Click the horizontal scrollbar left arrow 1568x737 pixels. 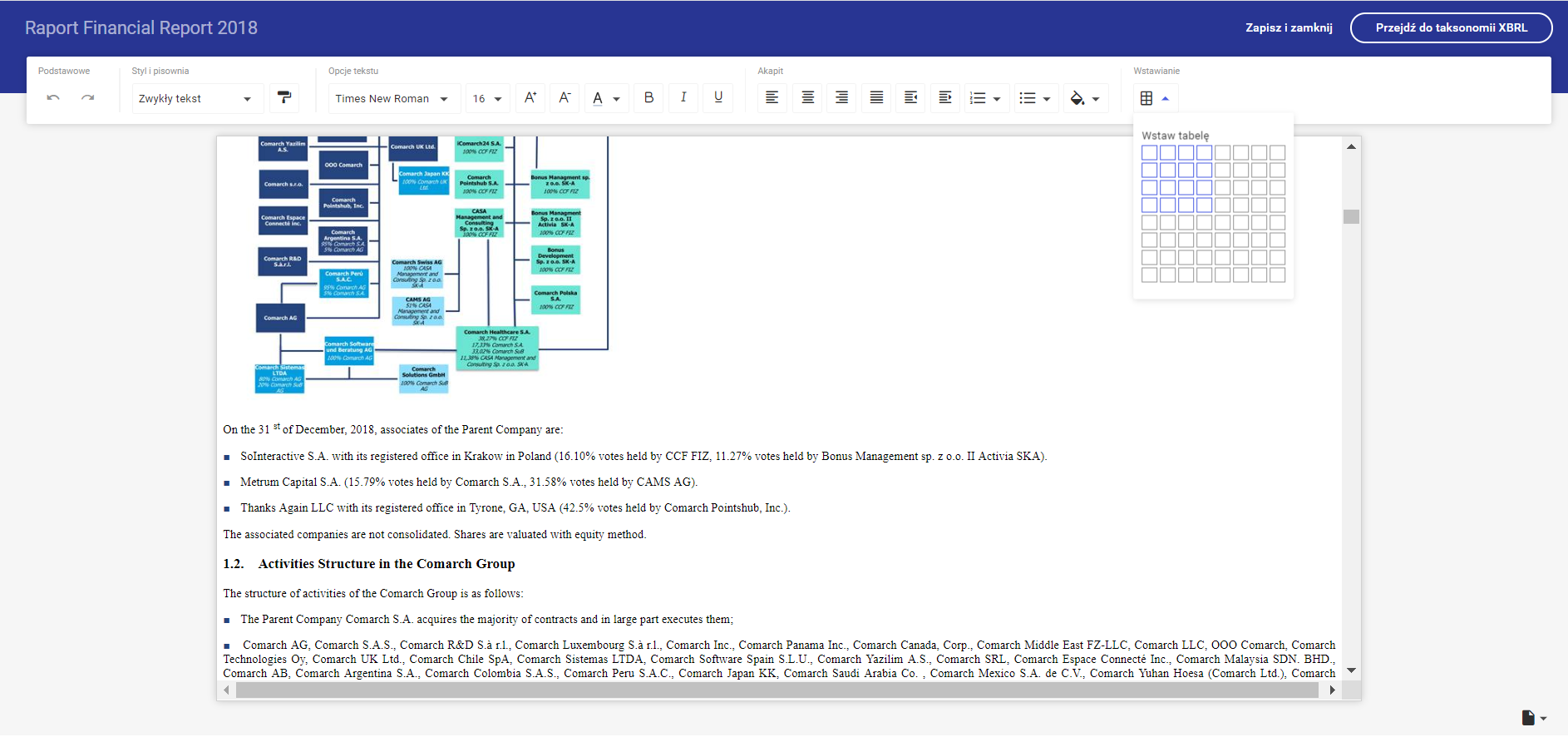[x=226, y=690]
